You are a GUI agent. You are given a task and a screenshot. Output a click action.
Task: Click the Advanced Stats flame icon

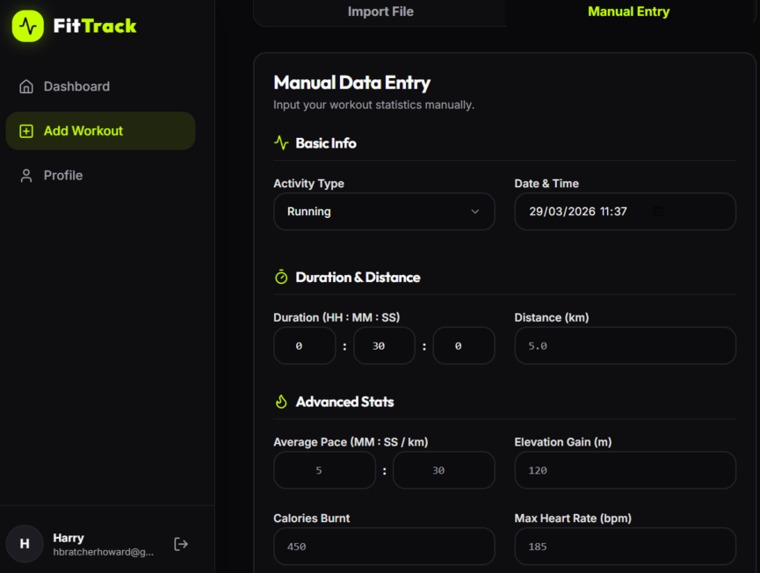tap(281, 402)
